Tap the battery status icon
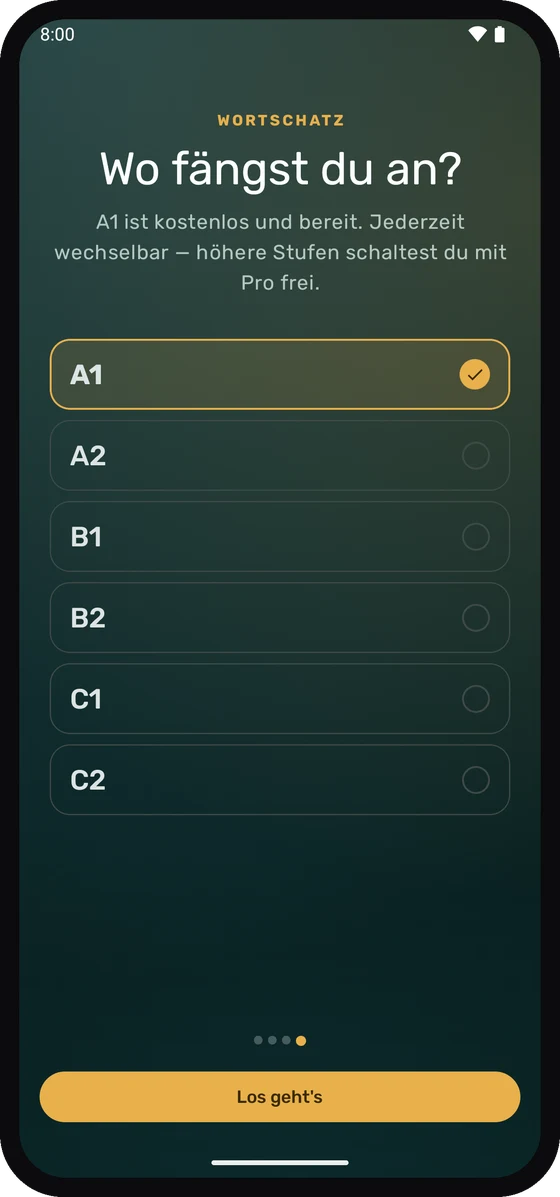The width and height of the screenshot is (560, 1197). [500, 34]
